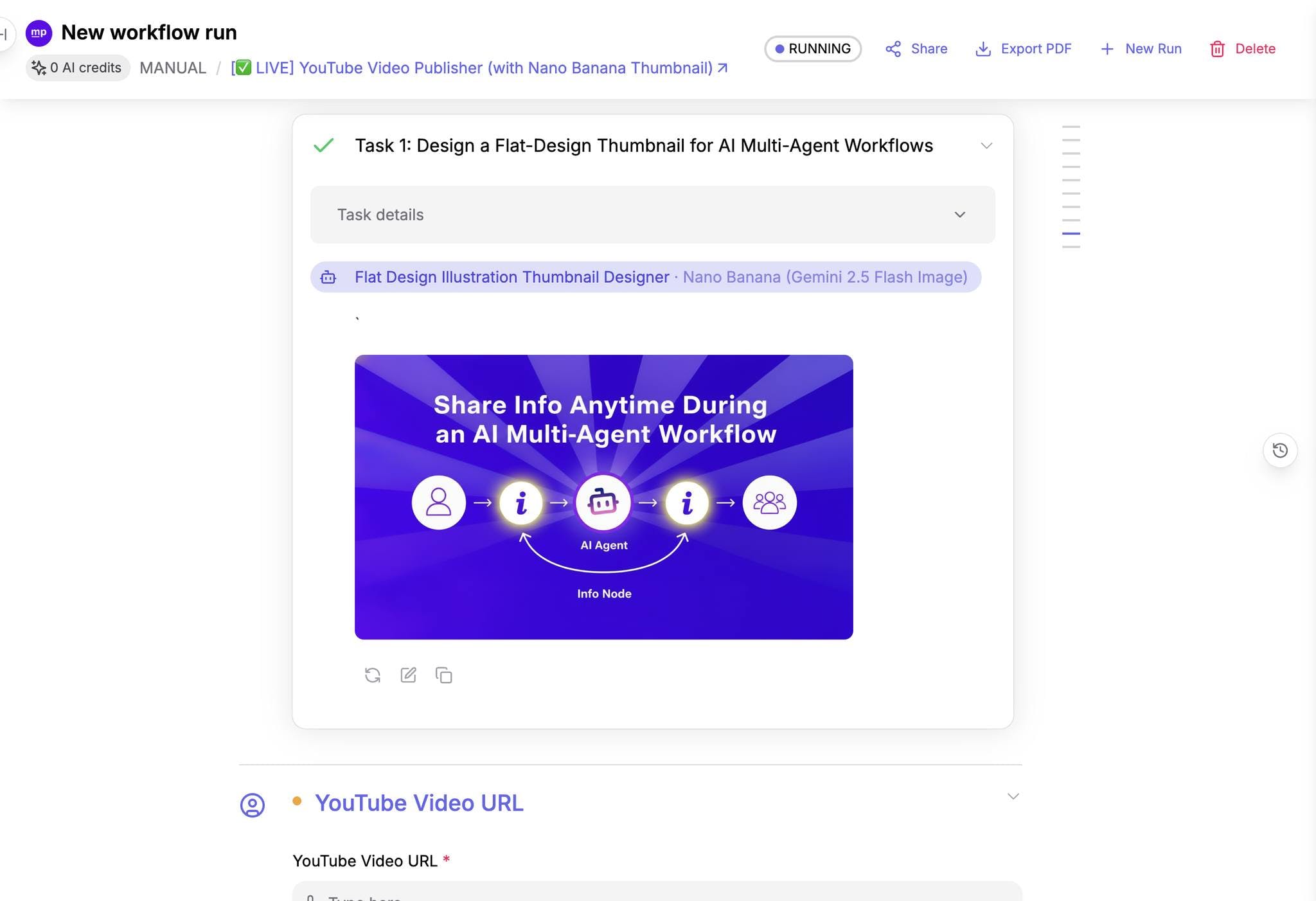
Task: Open the LIVE YouTube Video Publisher workflow link
Action: (479, 68)
